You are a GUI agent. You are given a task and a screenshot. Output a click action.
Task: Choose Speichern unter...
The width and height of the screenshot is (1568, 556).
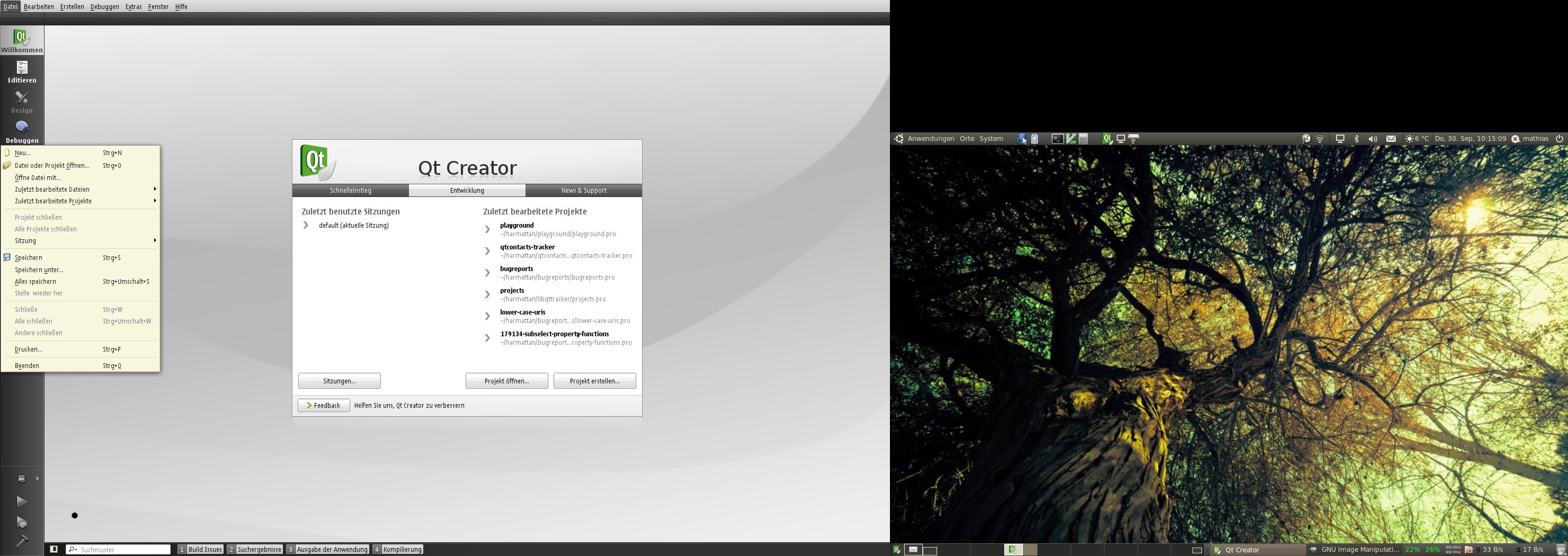click(x=81, y=270)
